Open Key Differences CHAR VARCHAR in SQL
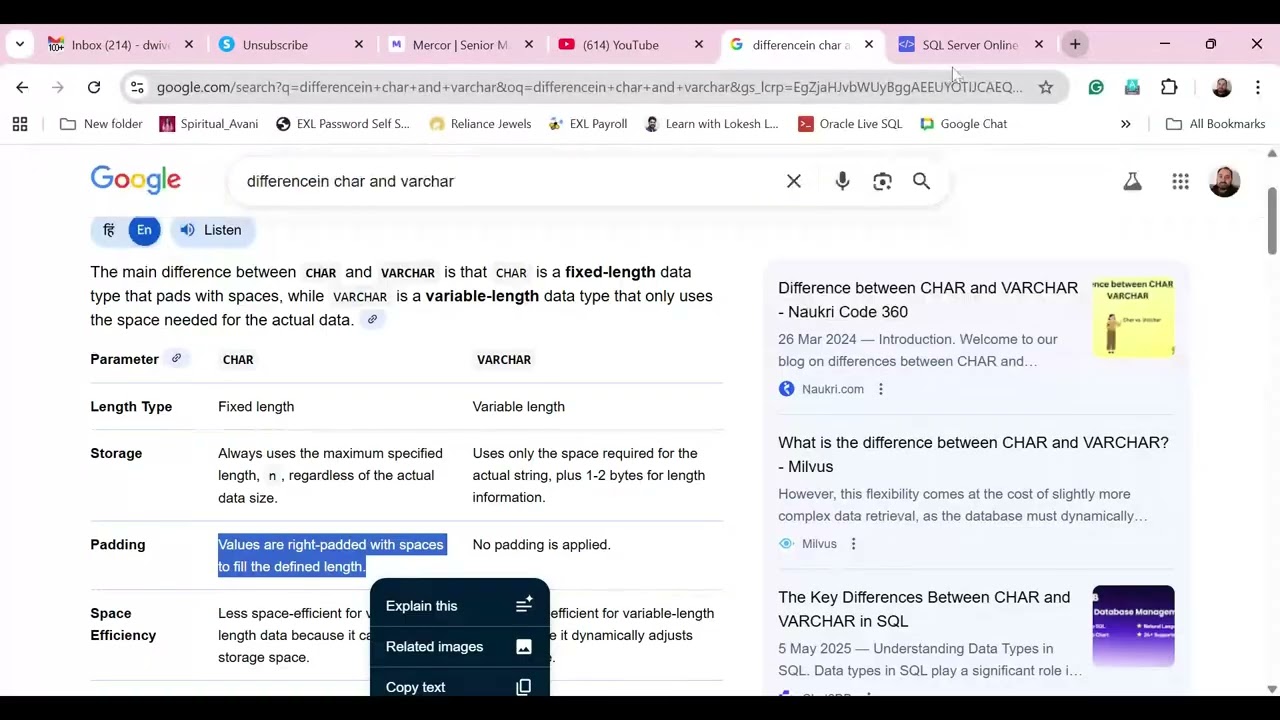Screen dimensions: 1280x720 pos(924,609)
